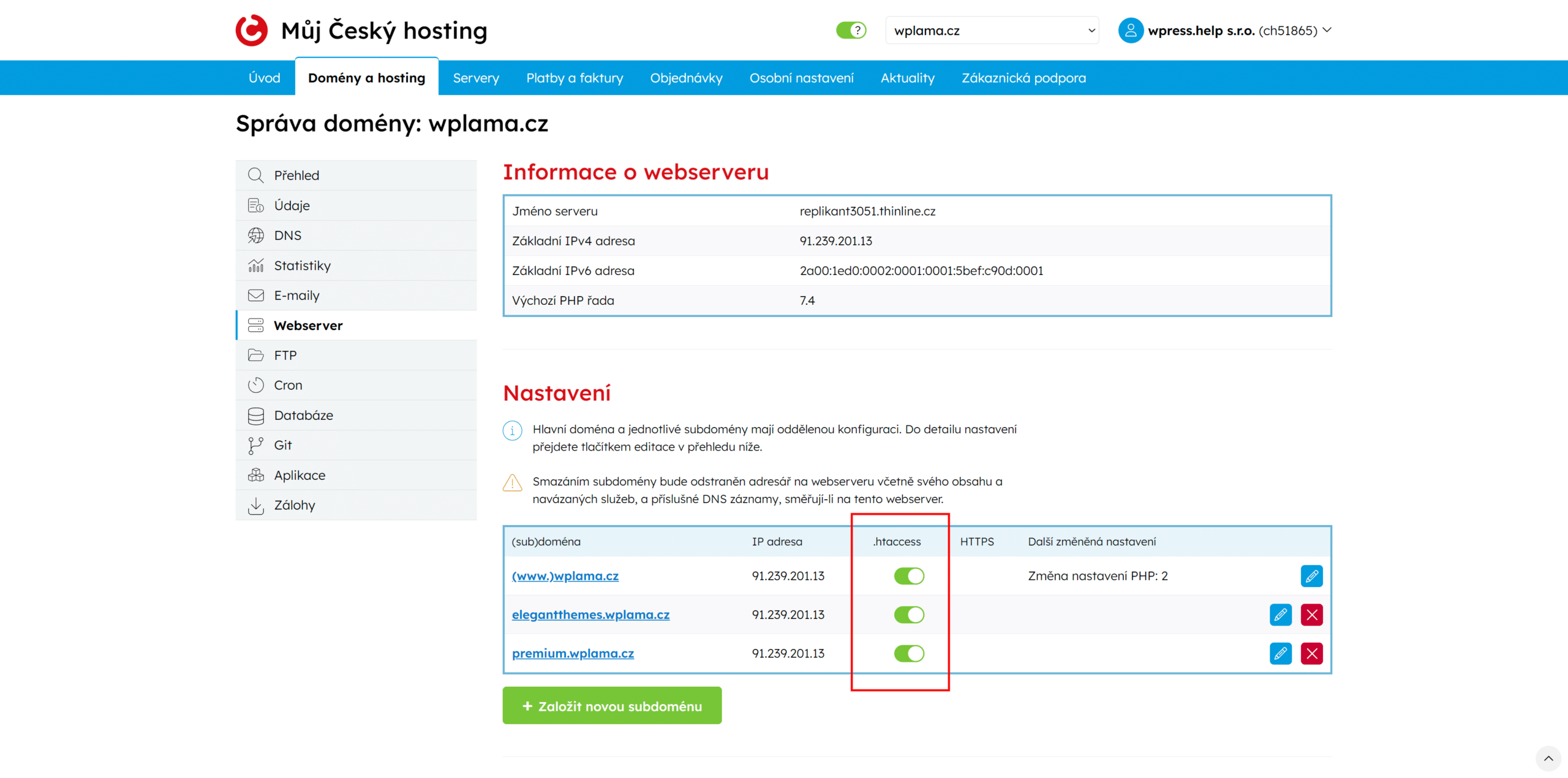The height and width of the screenshot is (778, 1568).
Task: Click the Git branch icon
Action: (x=255, y=446)
